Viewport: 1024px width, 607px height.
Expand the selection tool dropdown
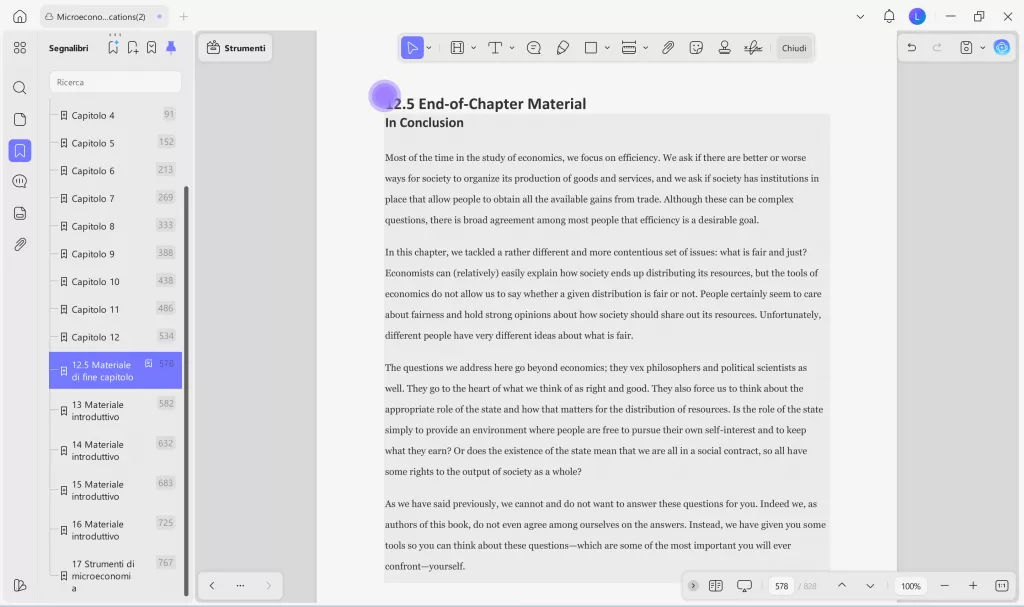point(428,47)
